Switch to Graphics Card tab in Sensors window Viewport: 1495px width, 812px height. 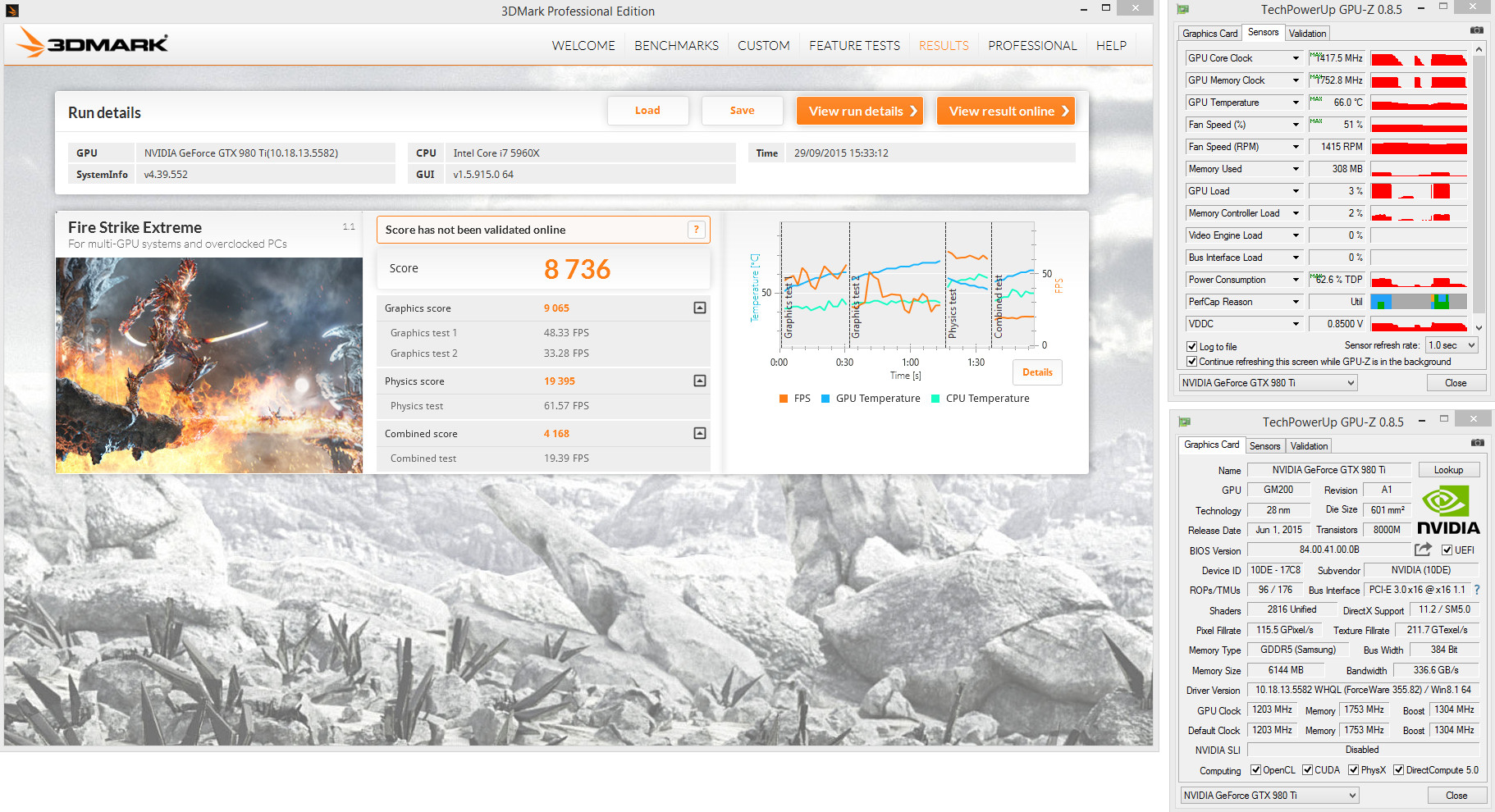click(x=1209, y=34)
